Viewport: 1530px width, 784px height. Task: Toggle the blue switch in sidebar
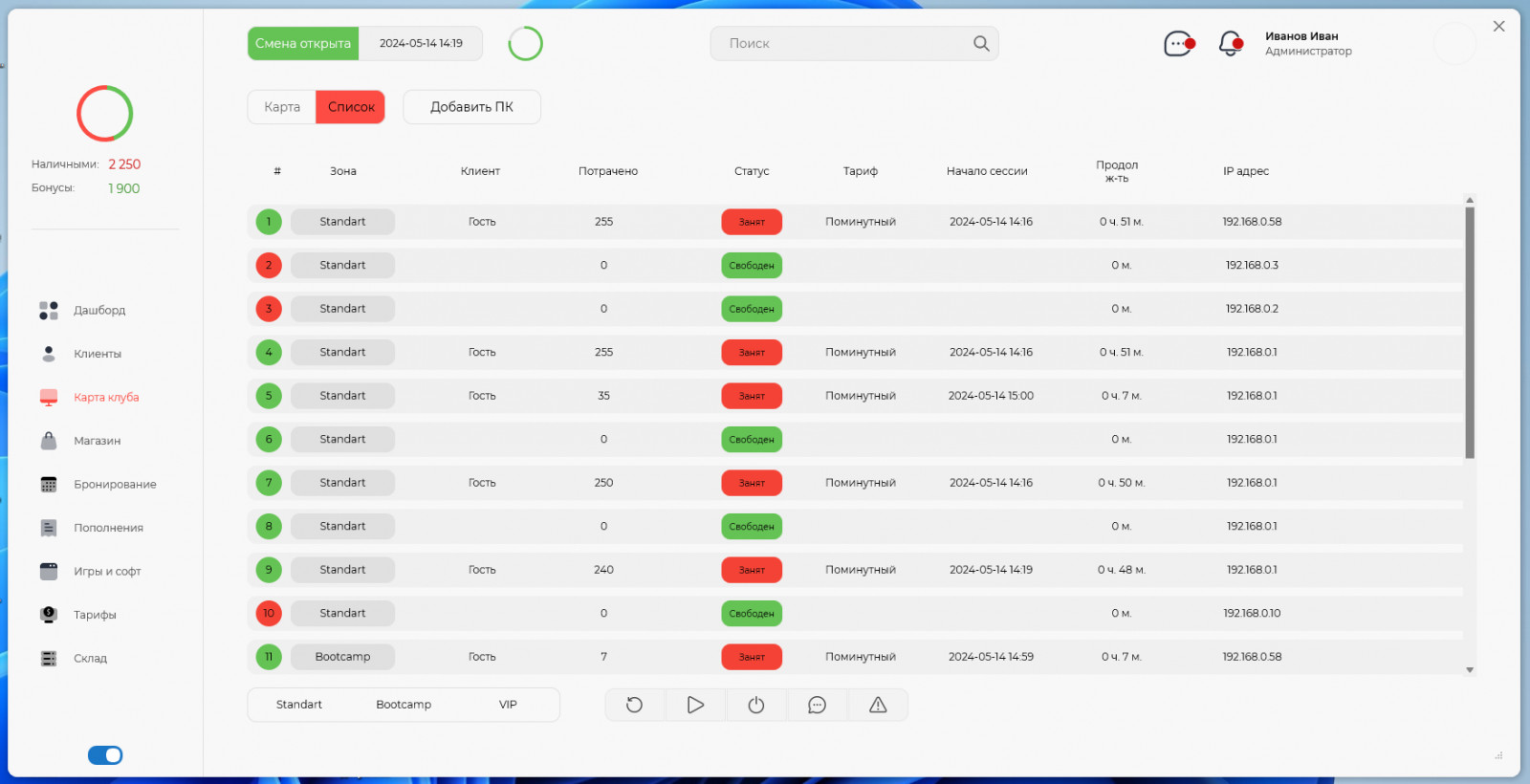pos(105,755)
